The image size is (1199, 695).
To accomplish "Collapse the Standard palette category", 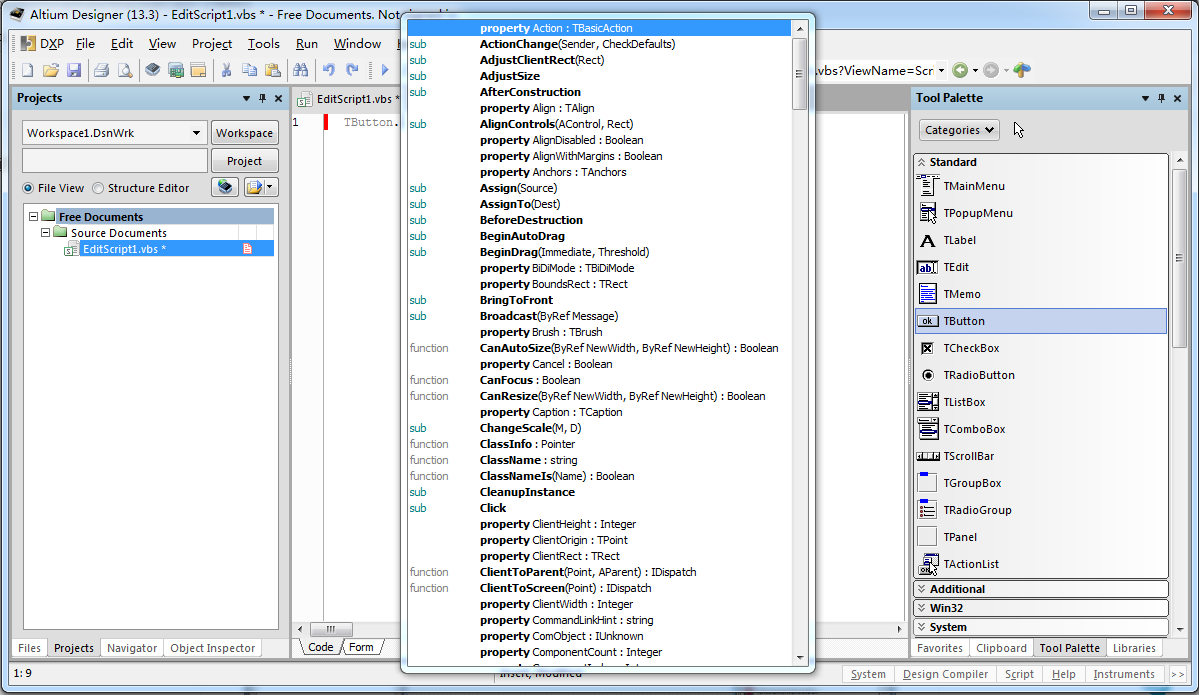I will pos(922,162).
